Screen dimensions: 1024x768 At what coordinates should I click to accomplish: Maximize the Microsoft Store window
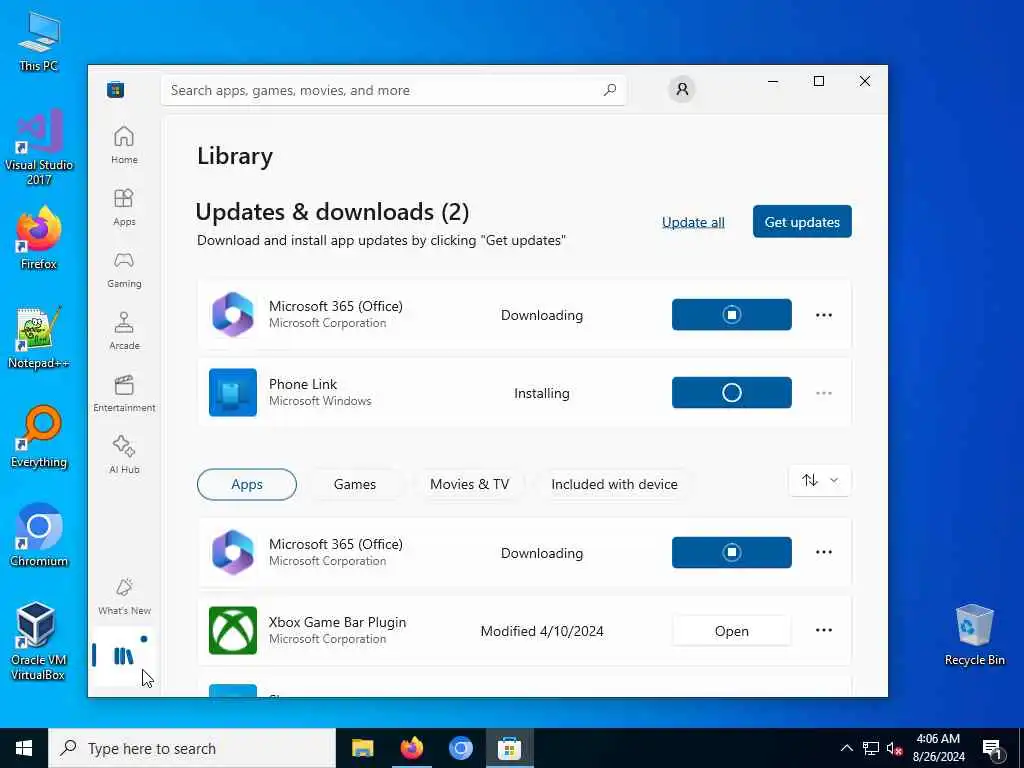819,81
